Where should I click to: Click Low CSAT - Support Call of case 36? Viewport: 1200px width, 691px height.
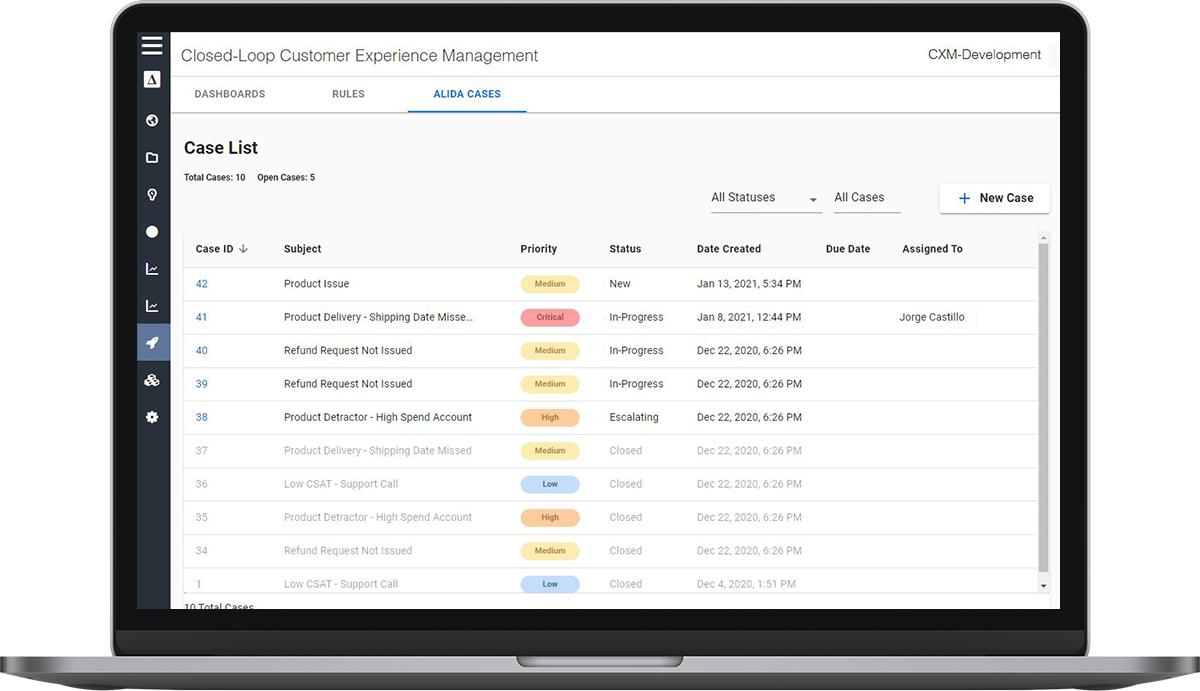point(341,484)
